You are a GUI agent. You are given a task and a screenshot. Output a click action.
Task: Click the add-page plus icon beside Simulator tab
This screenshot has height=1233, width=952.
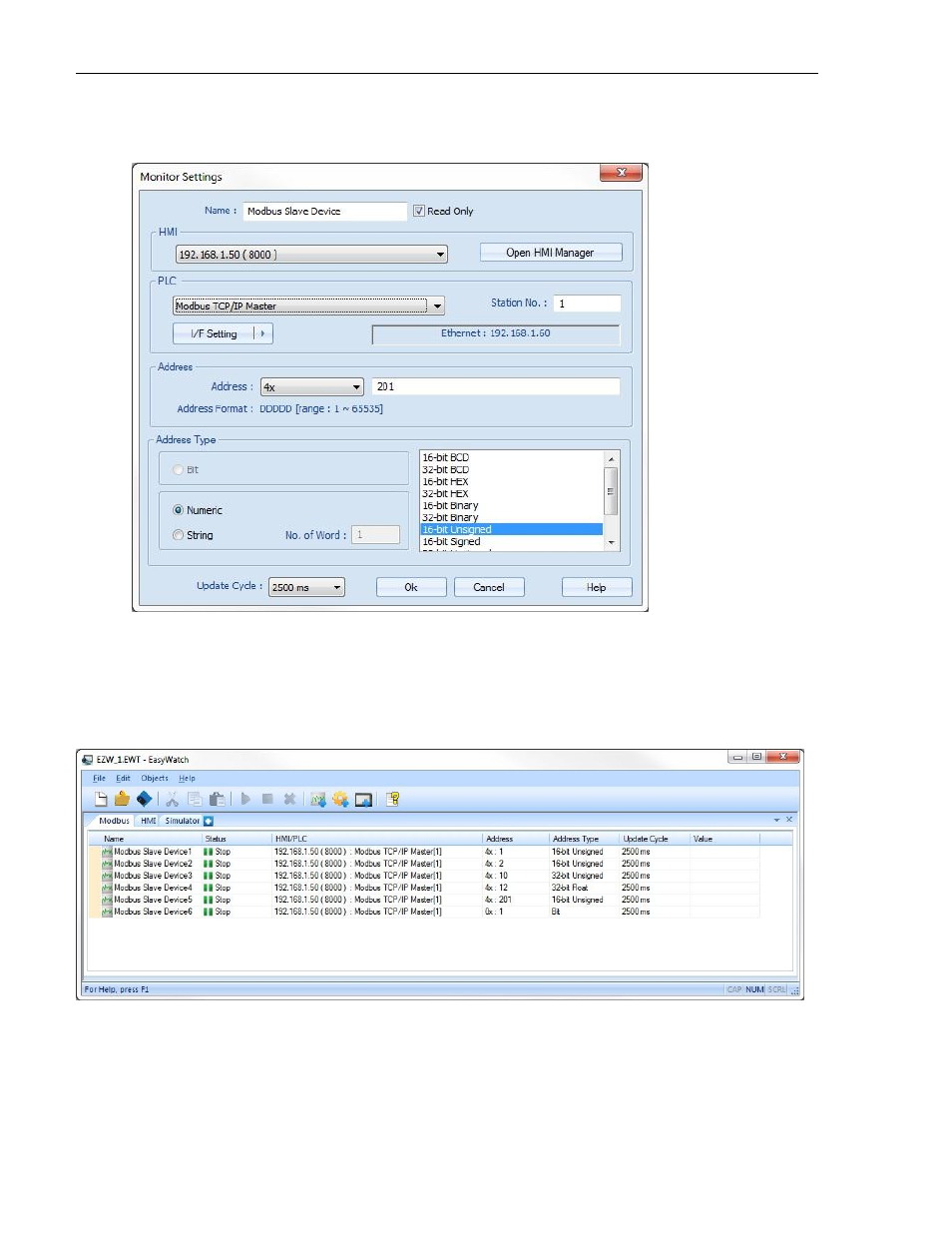[209, 821]
